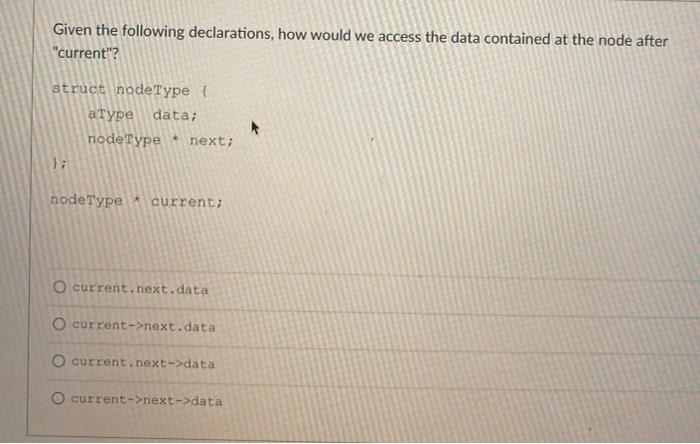This screenshot has height=444, width=700.
Task: Click the closing brace }; of the struct
Action: point(59,164)
